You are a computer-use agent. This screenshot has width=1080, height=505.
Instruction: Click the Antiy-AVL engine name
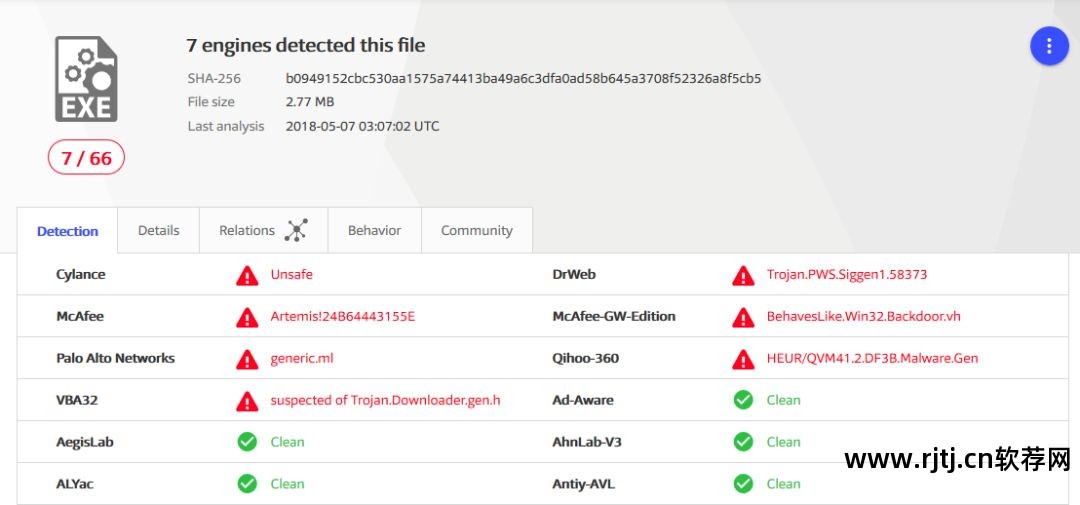[x=583, y=484]
